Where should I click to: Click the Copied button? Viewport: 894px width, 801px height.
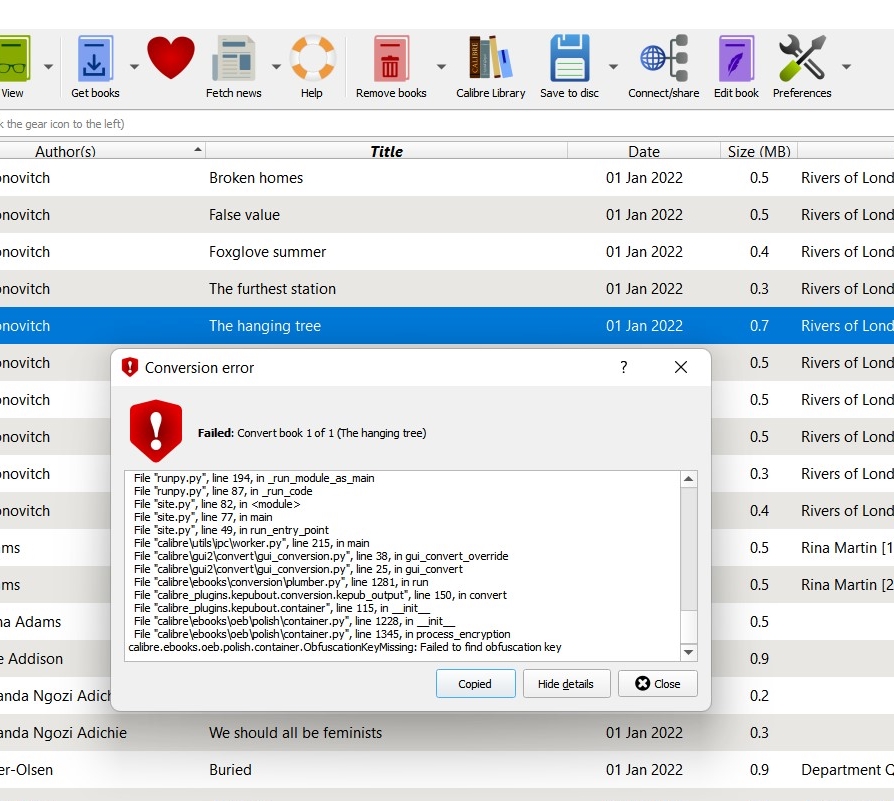coord(476,684)
